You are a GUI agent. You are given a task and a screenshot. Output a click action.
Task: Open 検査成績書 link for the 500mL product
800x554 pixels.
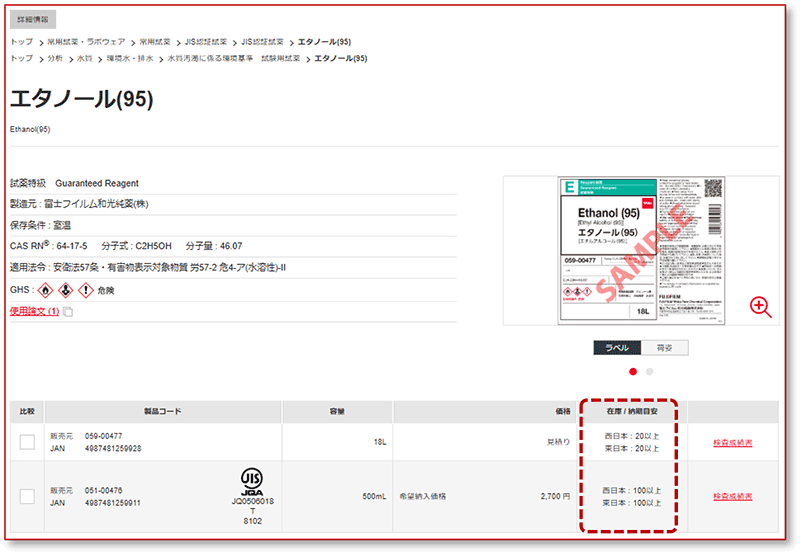(x=732, y=496)
